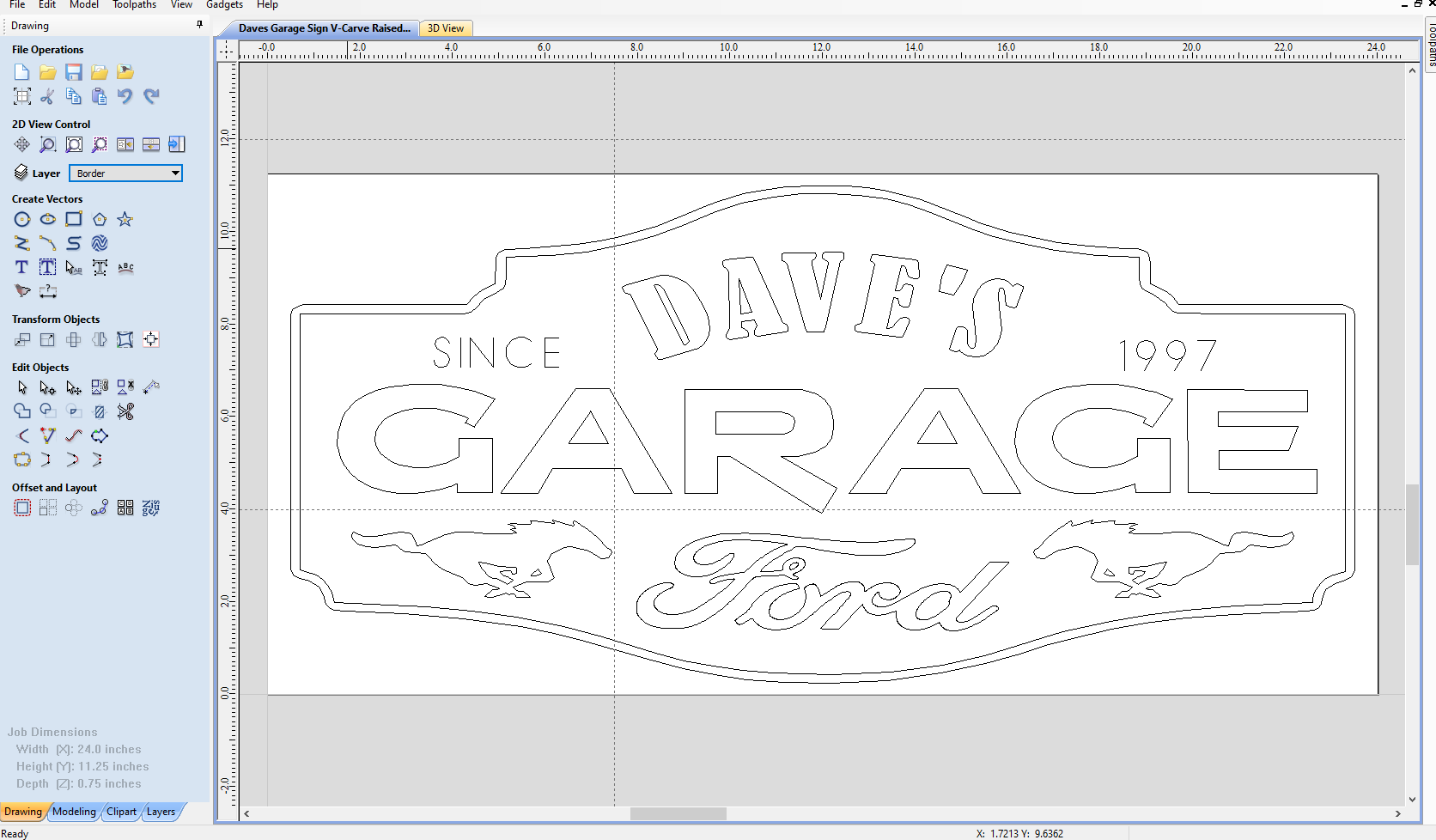Open the Layer dropdown showing Border
Screen dimensions: 1436x840
[x=126, y=173]
